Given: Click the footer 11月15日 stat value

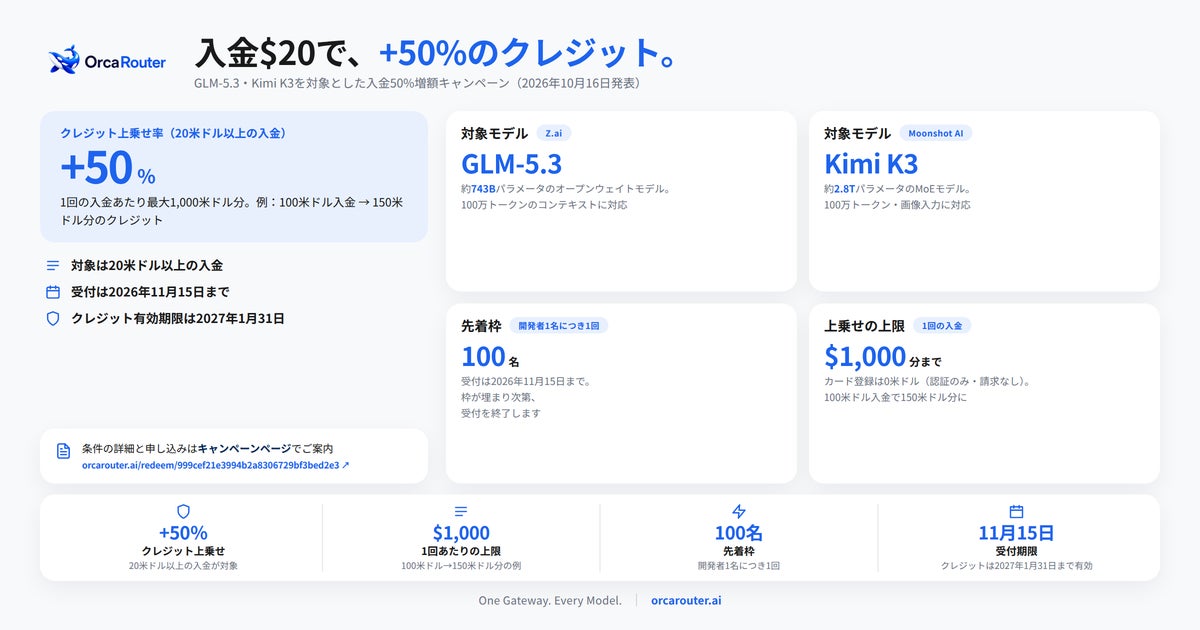Looking at the screenshot, I should coord(1016,533).
